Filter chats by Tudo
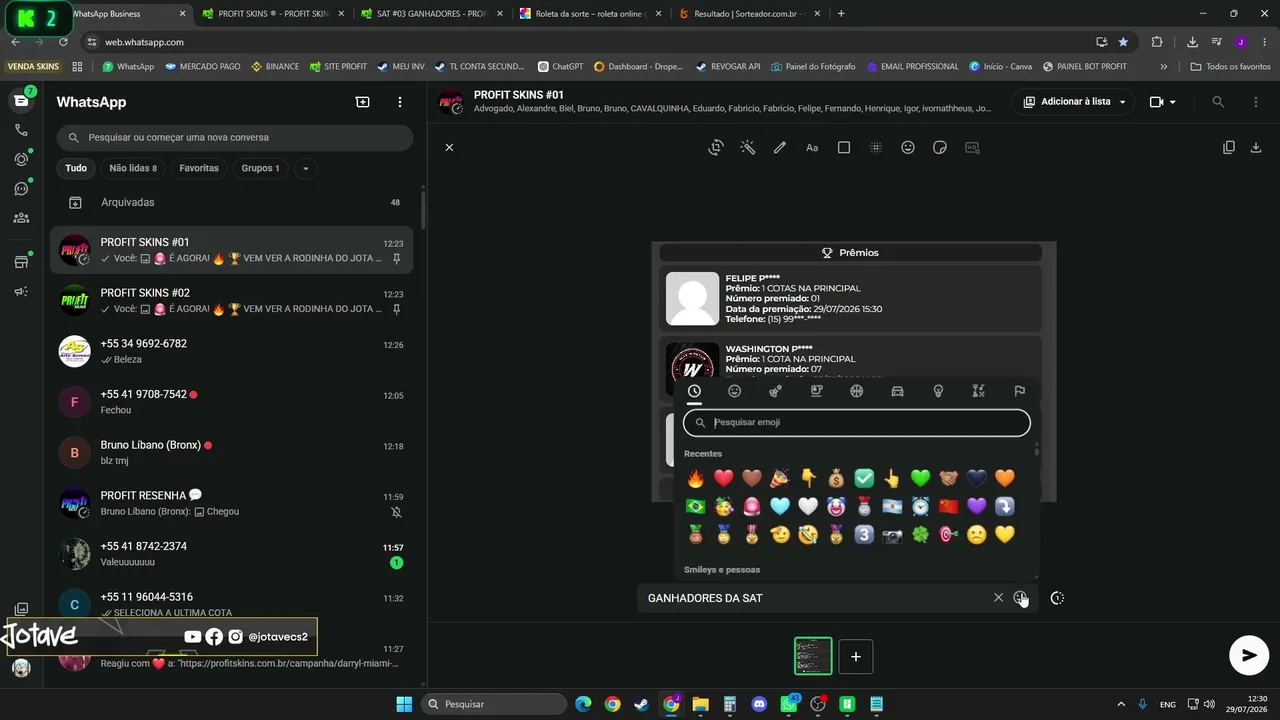Viewport: 1280px width, 720px height. (x=76, y=168)
